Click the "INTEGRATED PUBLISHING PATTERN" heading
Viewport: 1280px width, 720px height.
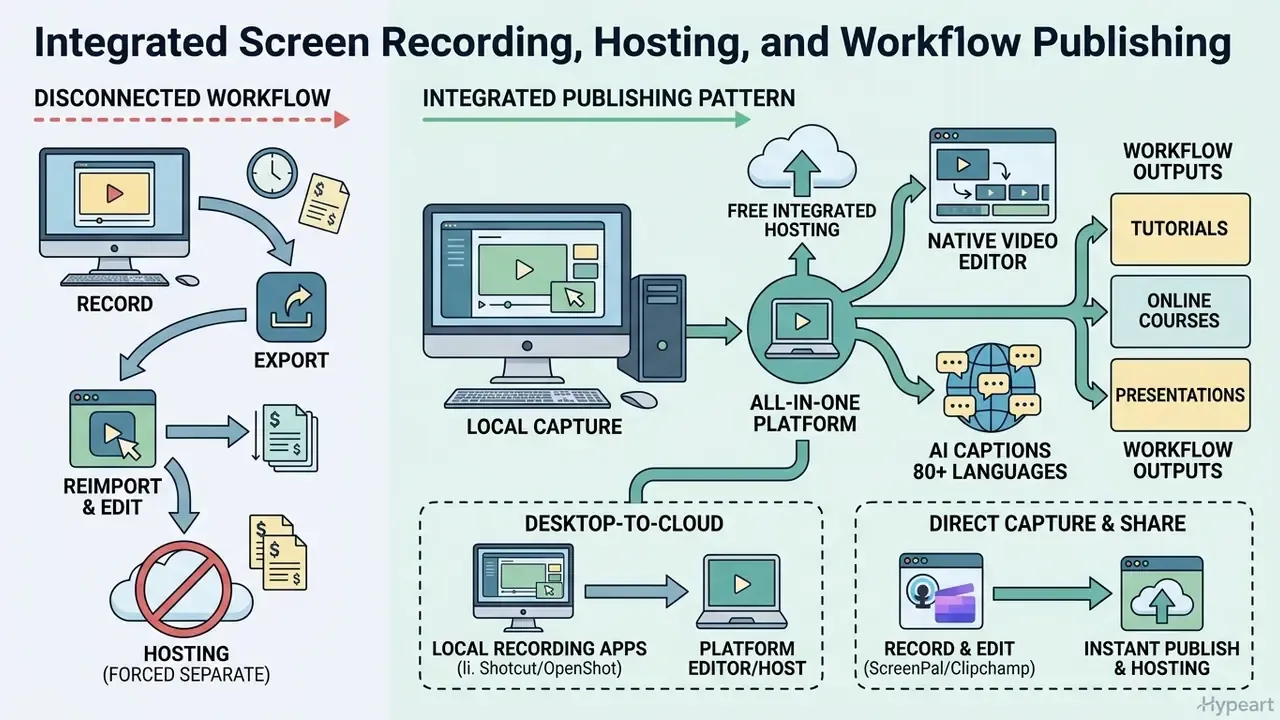tap(609, 98)
